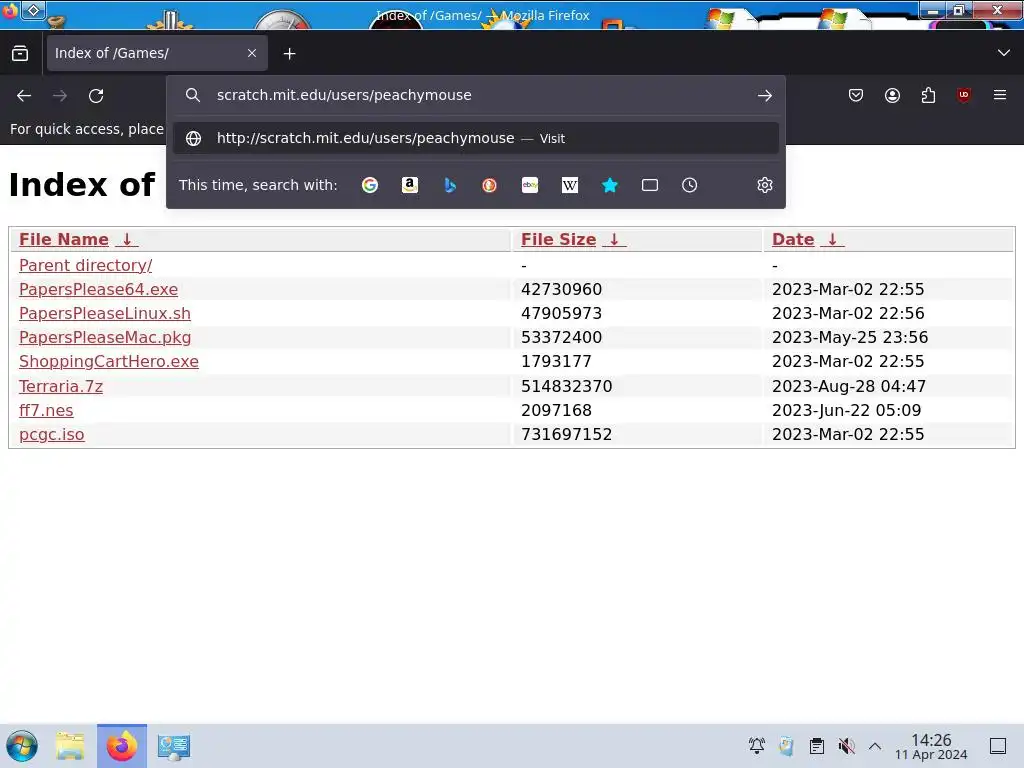Close the Index of /Games/ tab
This screenshot has width=1024, height=768.
(252, 53)
